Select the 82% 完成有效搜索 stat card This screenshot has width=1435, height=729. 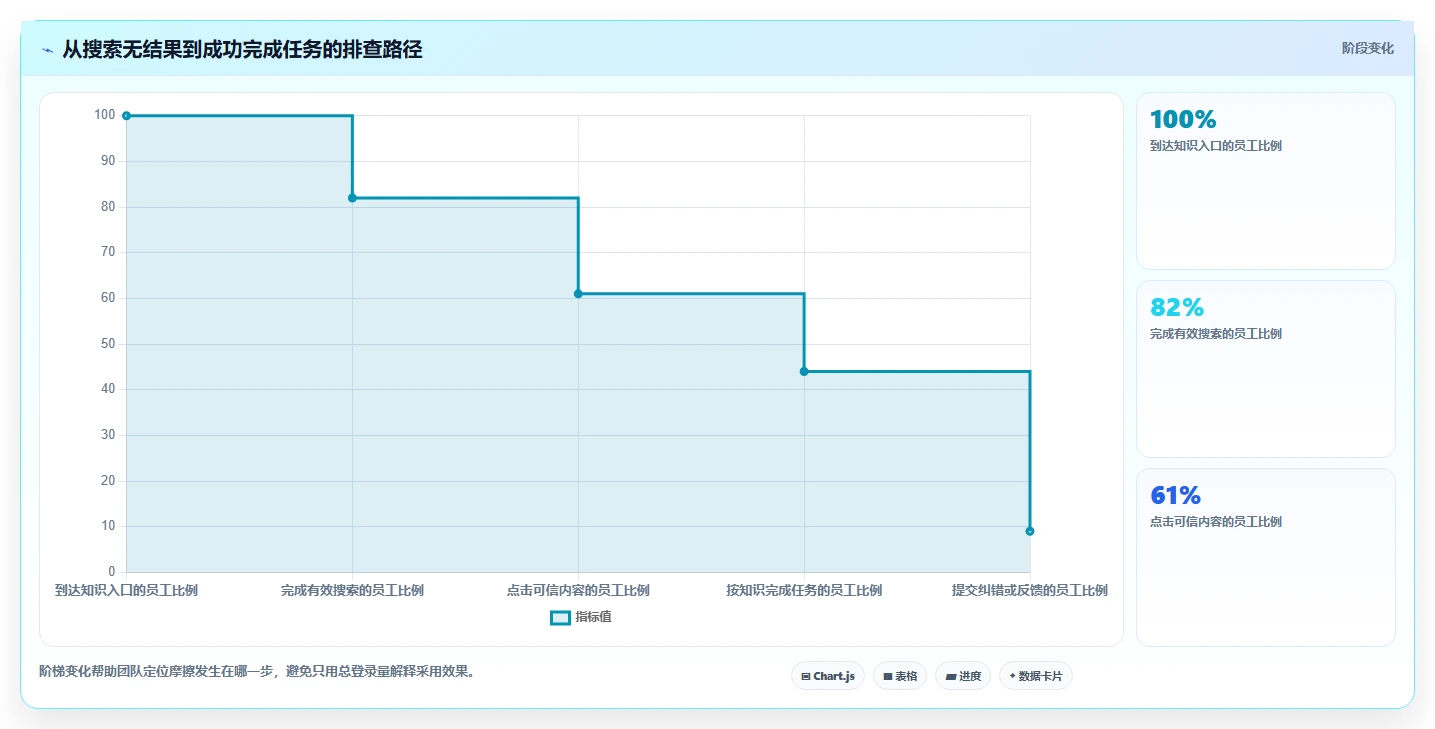(1265, 369)
